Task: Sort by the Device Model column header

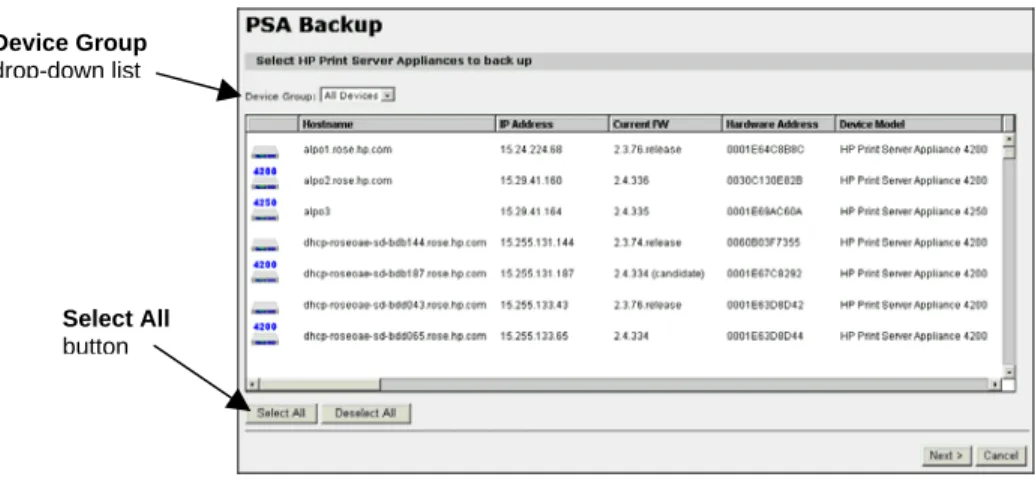Action: tap(919, 124)
